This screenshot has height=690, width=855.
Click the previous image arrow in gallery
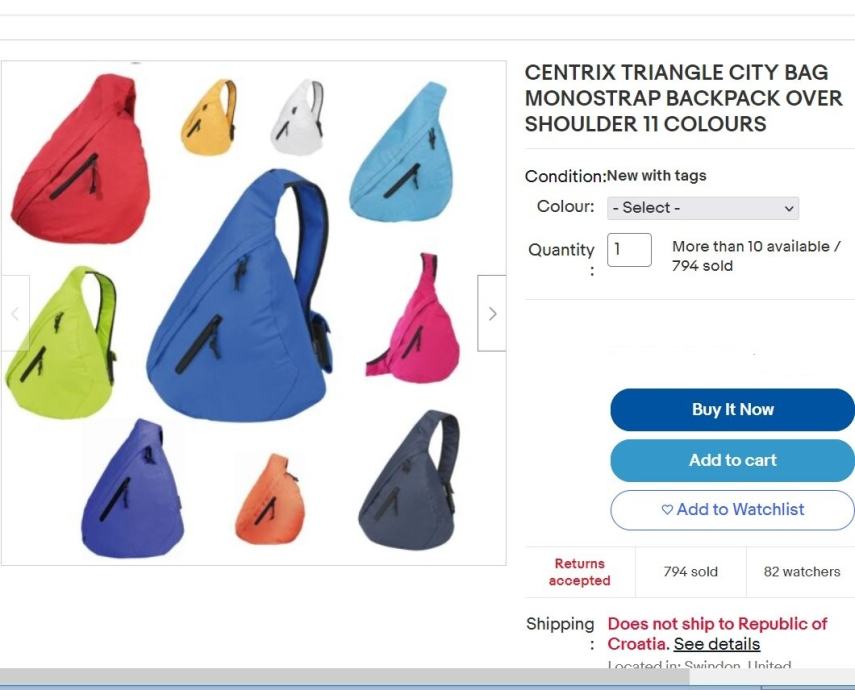(x=15, y=313)
